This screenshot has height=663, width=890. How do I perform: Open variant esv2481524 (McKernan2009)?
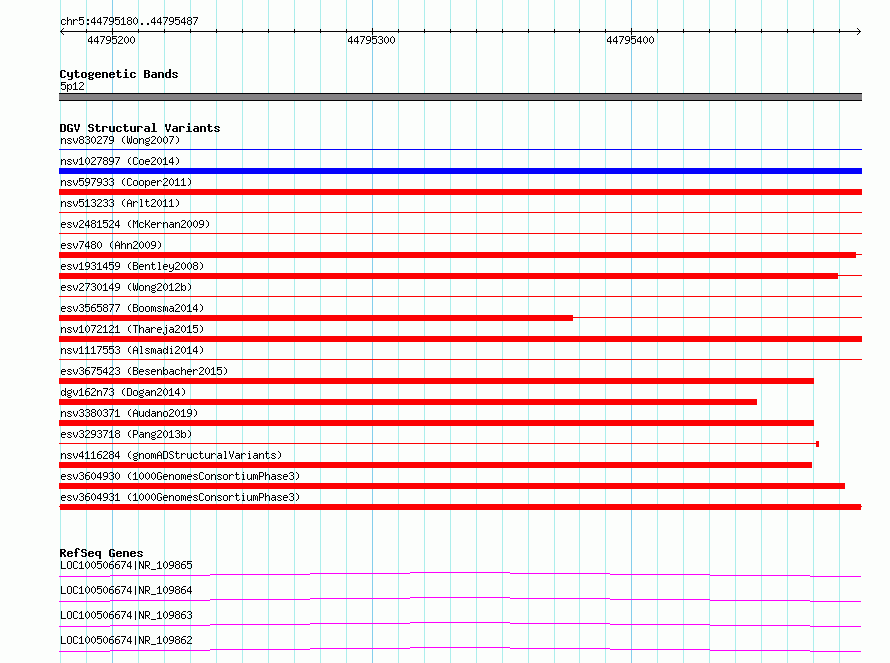pyautogui.click(x=135, y=224)
